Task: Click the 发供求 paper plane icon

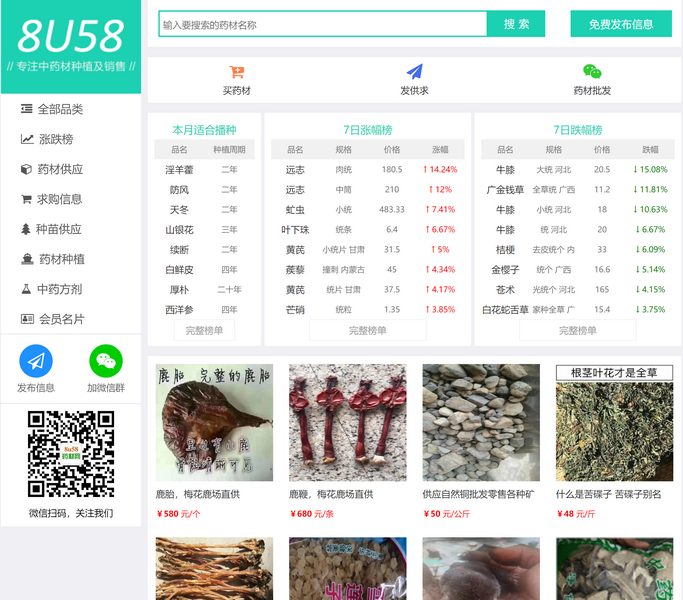Action: coord(415,72)
